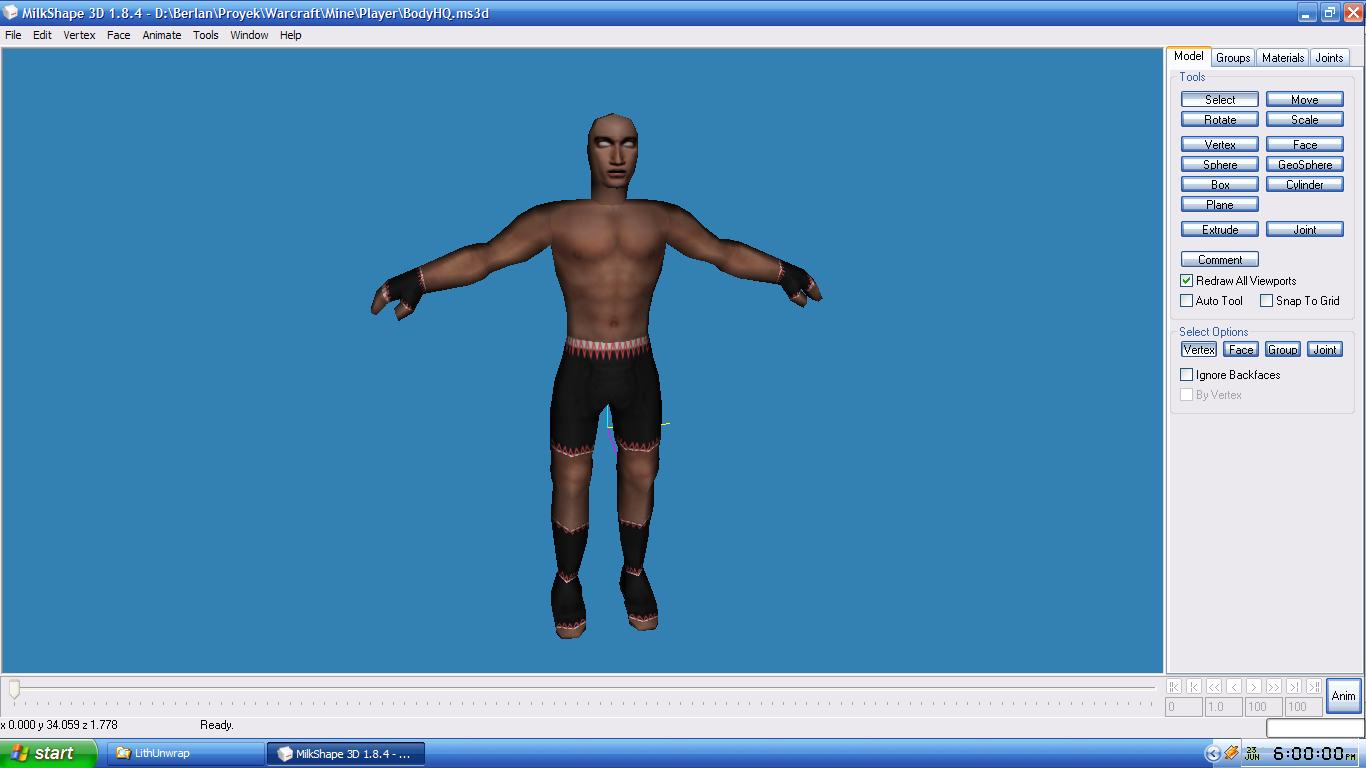Activate the Select tool button
The height and width of the screenshot is (768, 1366).
click(1219, 99)
